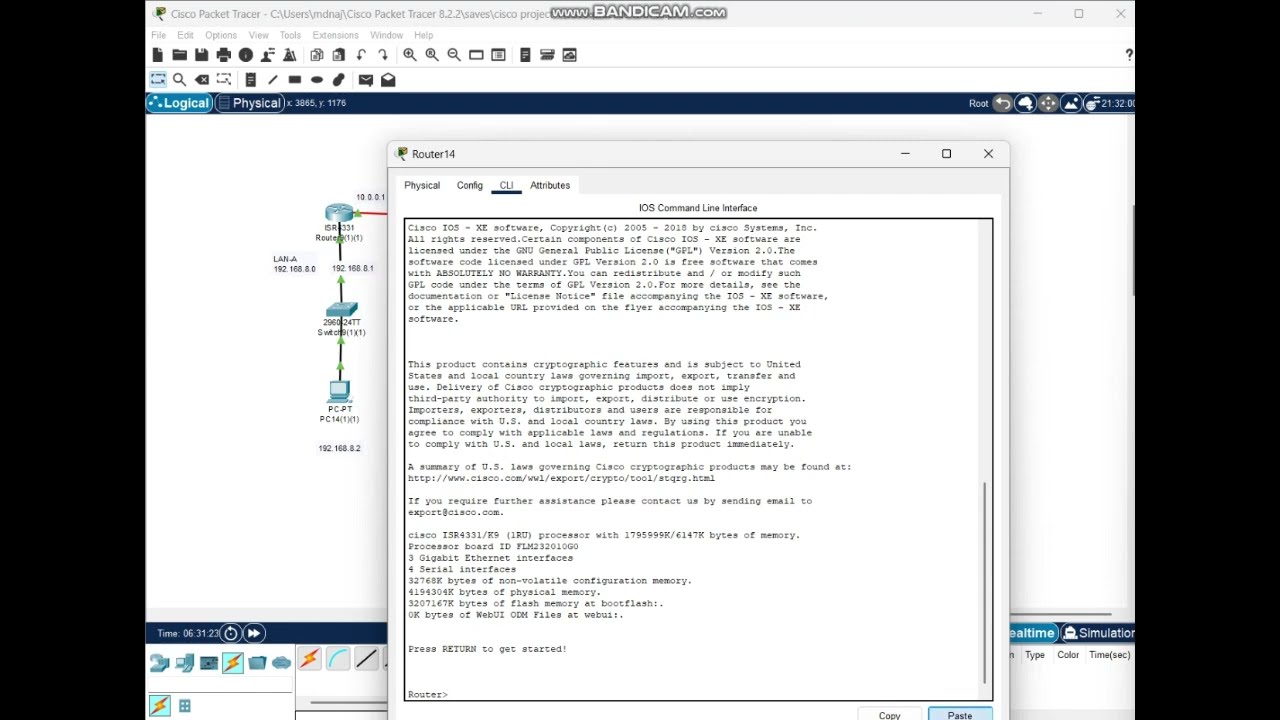
Task: Select the Draw Freeform tool
Action: point(339,80)
